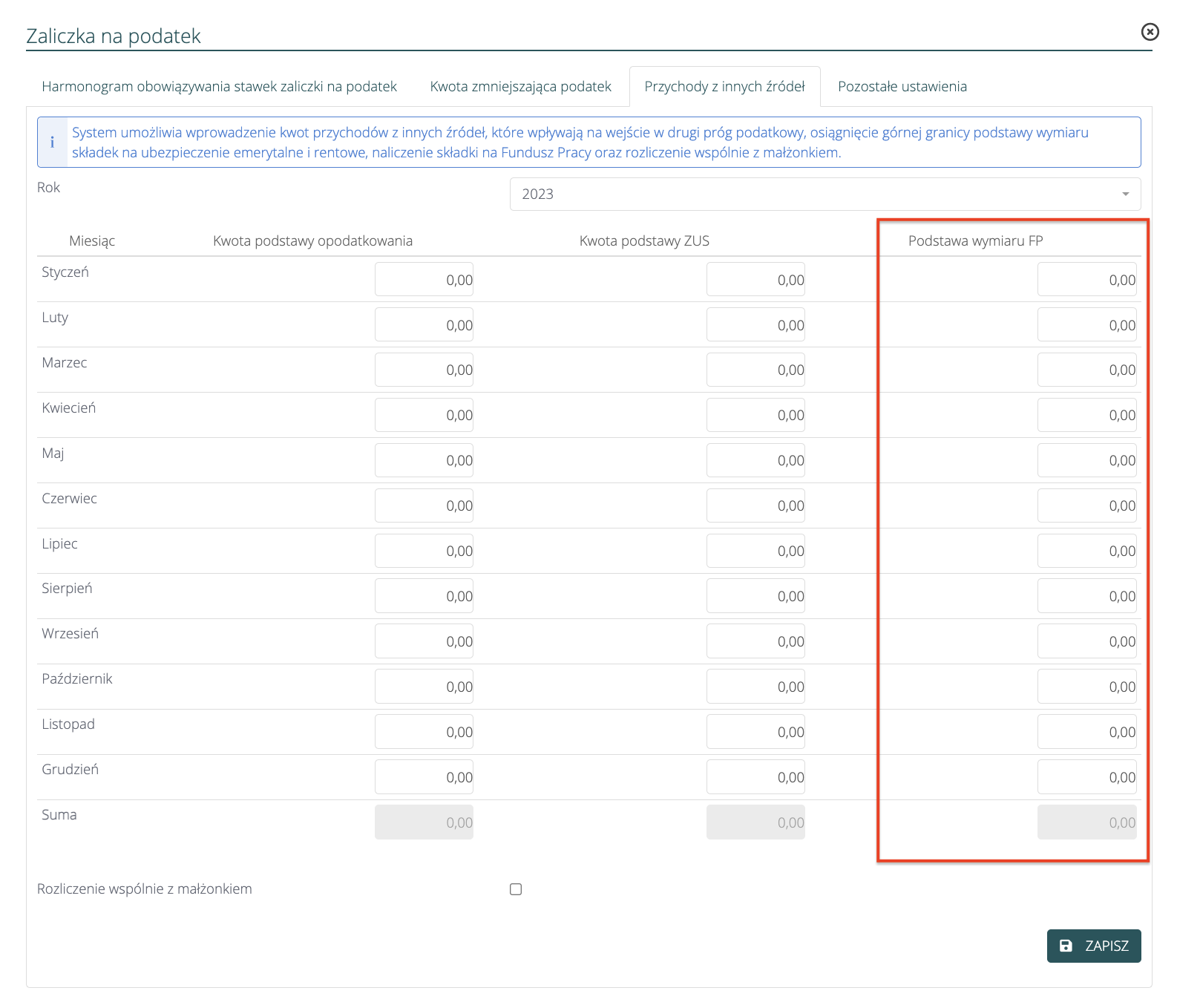This screenshot has height=1008, width=1177.
Task: Click Listopad Podstawa wymiaru FP field
Action: coord(1086,733)
